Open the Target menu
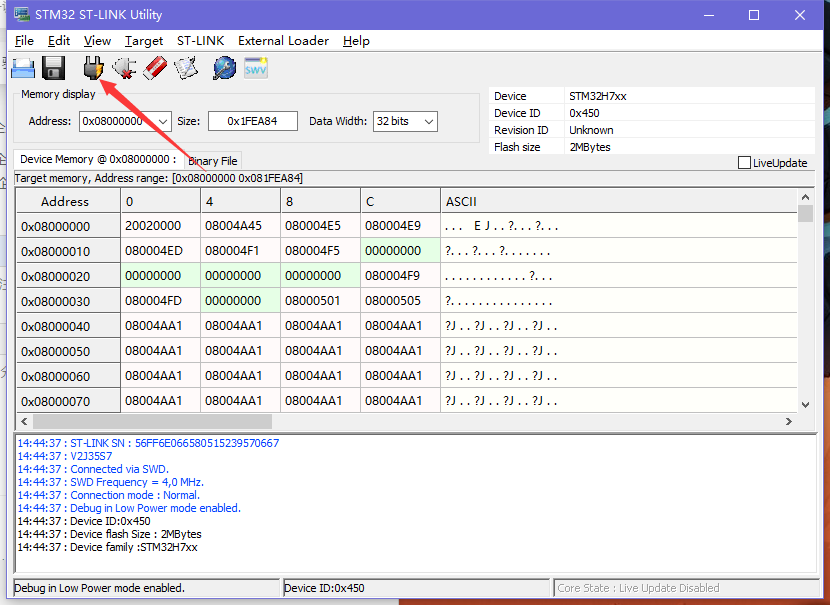Viewport: 830px width, 605px height. pyautogui.click(x=144, y=41)
